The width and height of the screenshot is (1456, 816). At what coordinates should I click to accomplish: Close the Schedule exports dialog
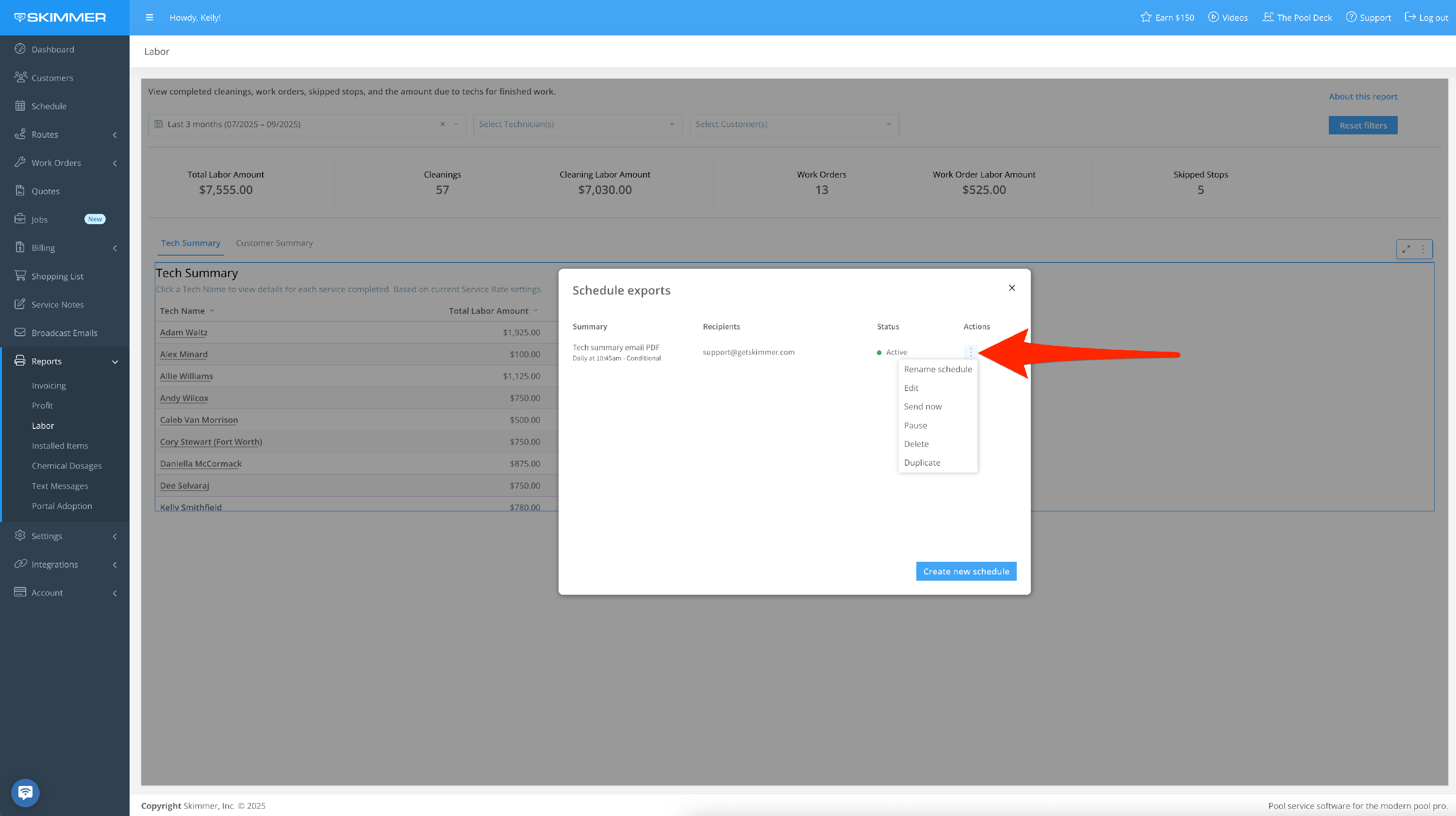[1012, 288]
